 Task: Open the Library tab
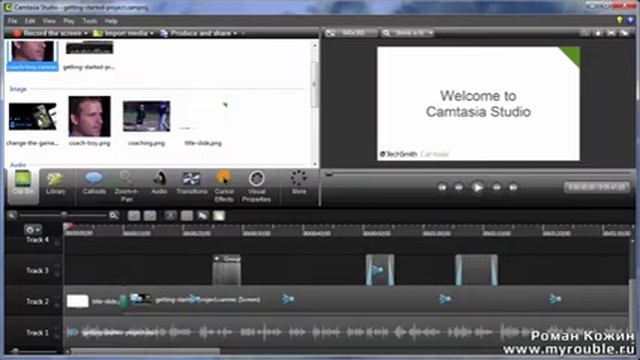(56, 184)
